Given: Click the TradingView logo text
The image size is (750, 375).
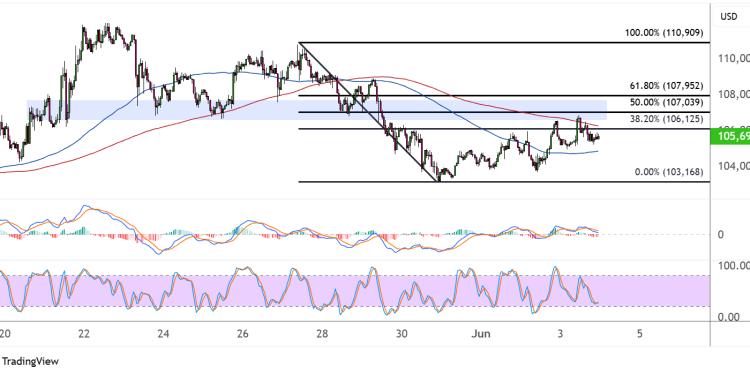Looking at the screenshot, I should [31, 361].
